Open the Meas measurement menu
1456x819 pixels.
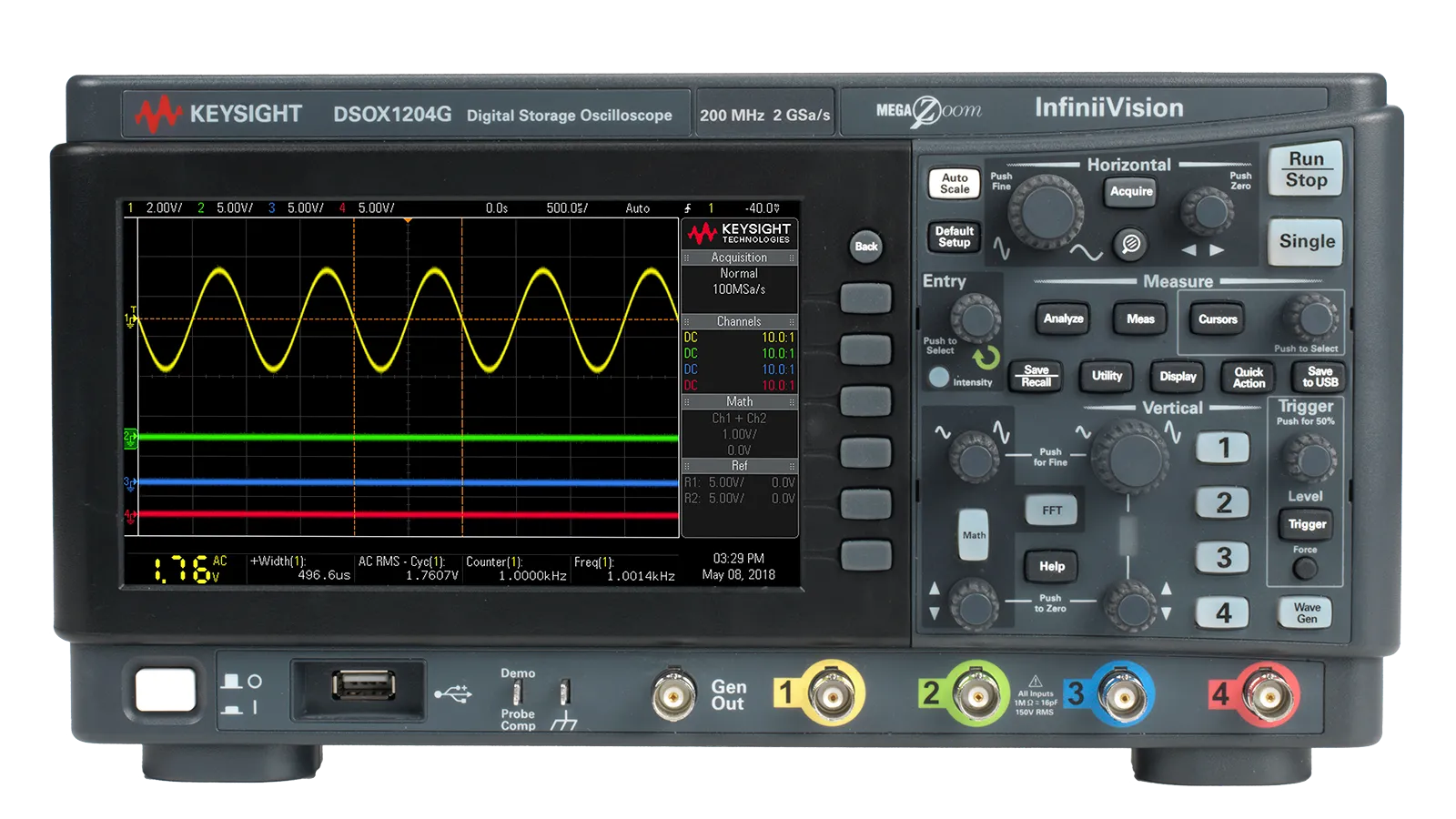coord(1139,319)
